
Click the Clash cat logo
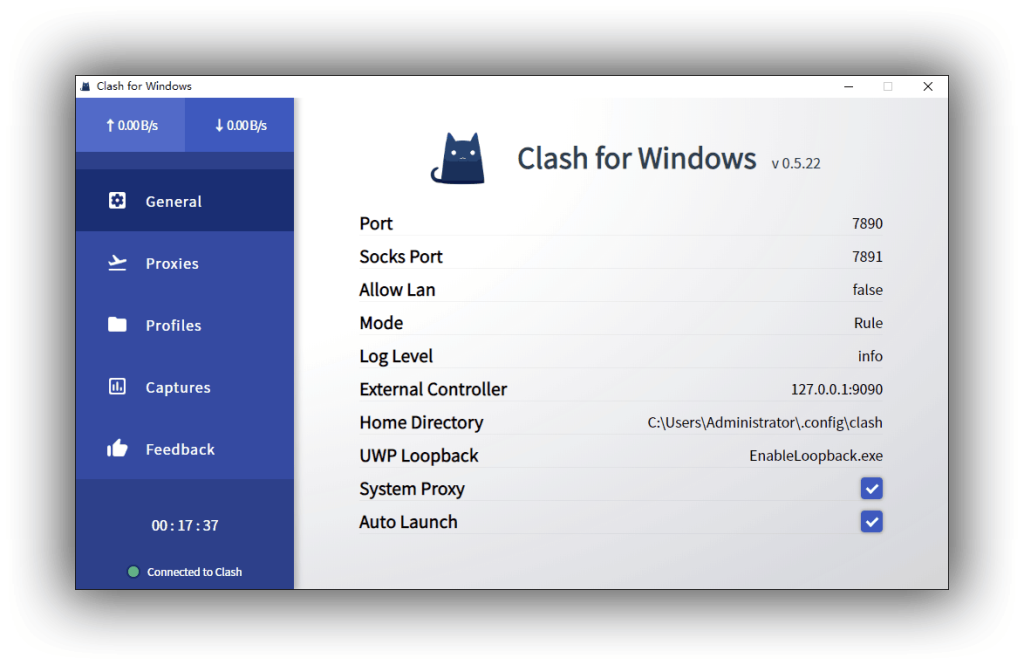pyautogui.click(x=458, y=159)
